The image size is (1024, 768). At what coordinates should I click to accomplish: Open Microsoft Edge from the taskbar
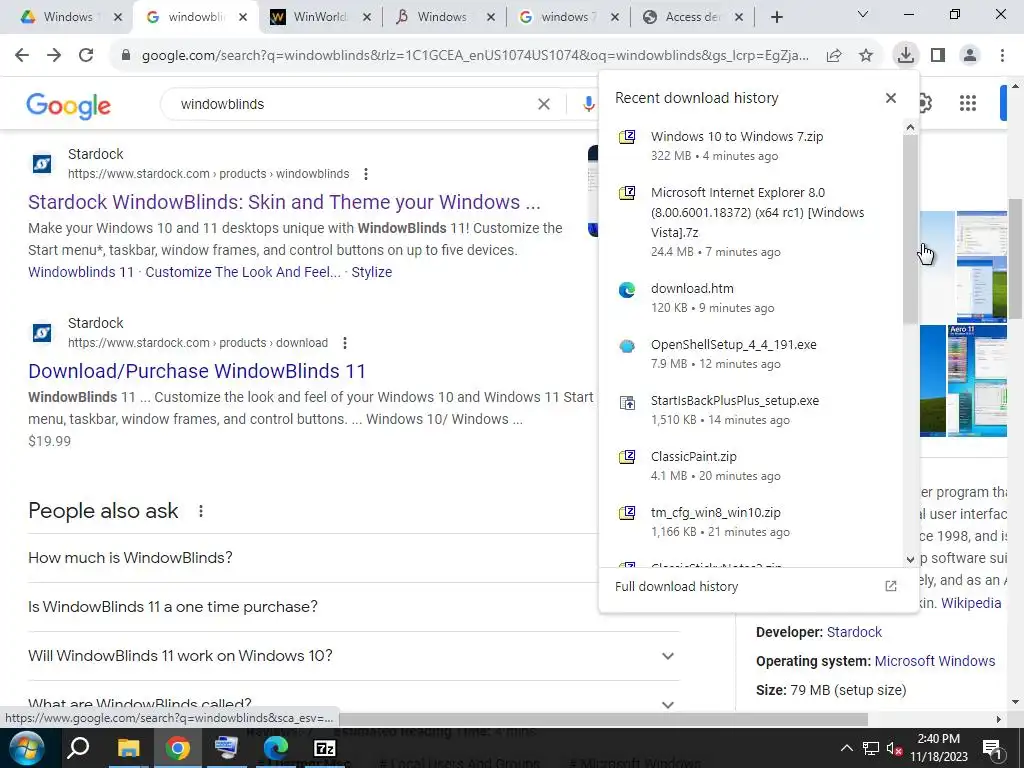pos(276,748)
